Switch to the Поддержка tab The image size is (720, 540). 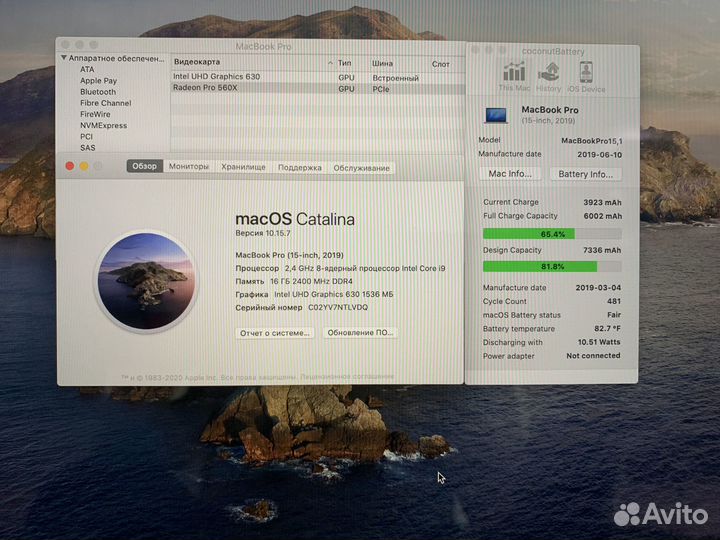[x=299, y=168]
